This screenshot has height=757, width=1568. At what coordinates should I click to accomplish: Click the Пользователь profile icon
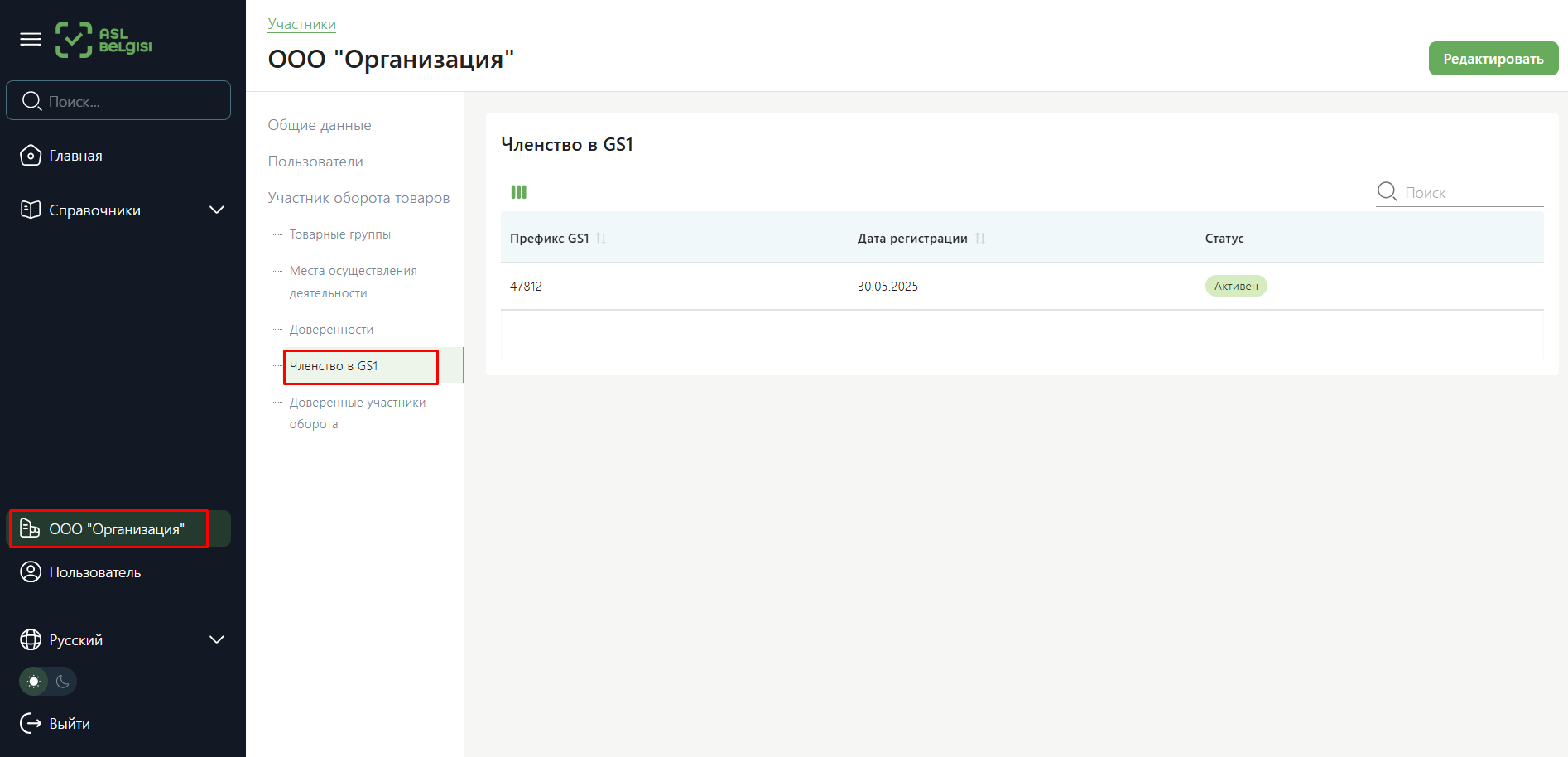(31, 572)
